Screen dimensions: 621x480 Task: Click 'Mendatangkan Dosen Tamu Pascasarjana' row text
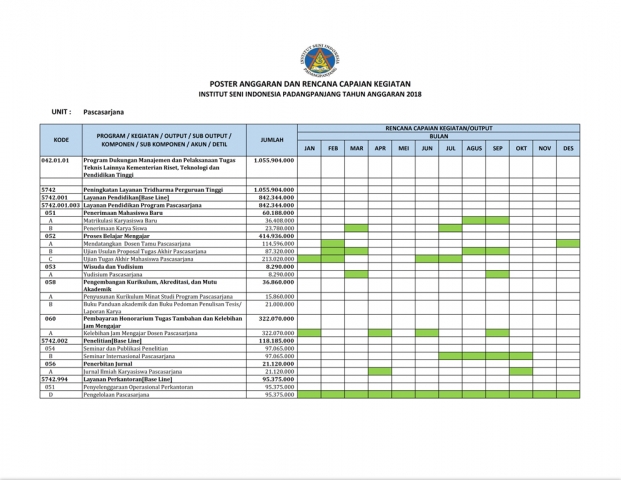point(137,244)
